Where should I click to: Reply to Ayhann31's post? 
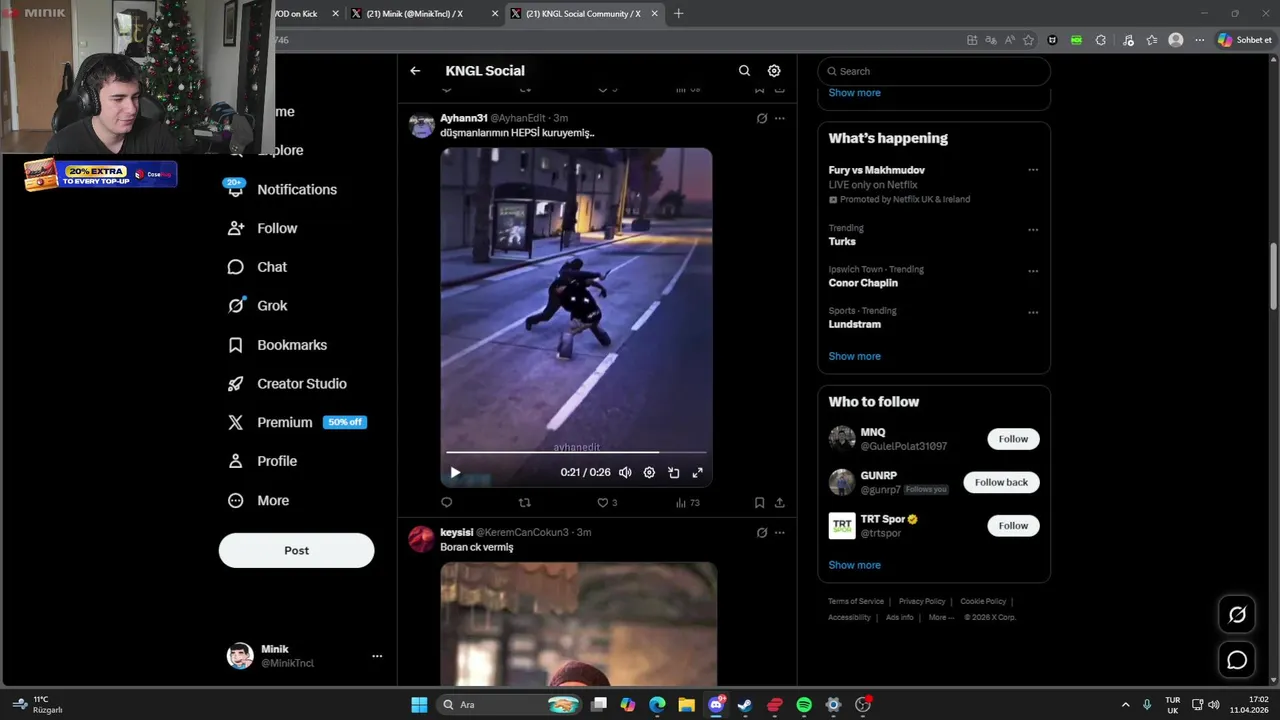(447, 503)
